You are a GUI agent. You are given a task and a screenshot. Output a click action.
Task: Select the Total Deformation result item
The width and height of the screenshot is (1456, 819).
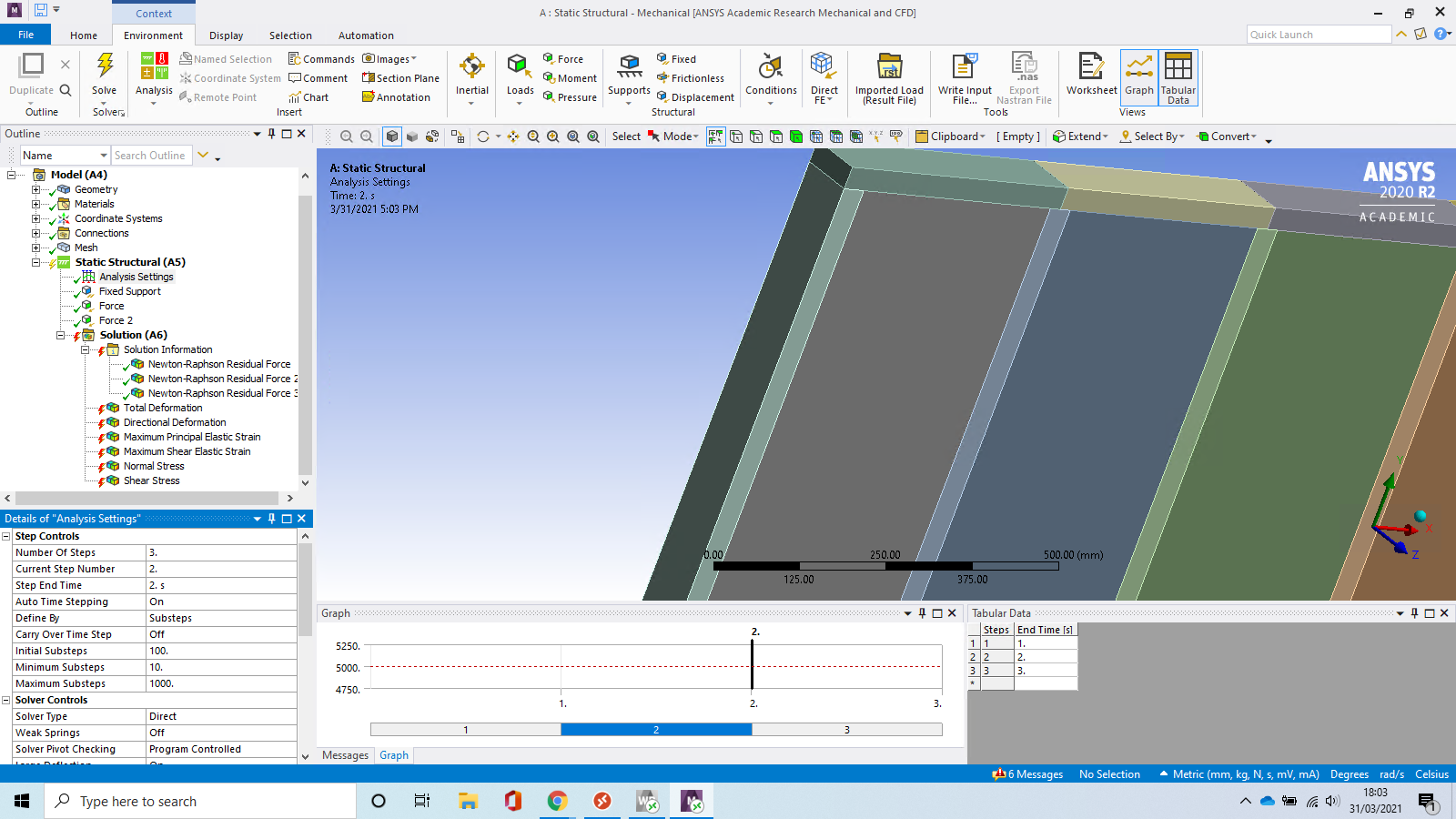(163, 408)
